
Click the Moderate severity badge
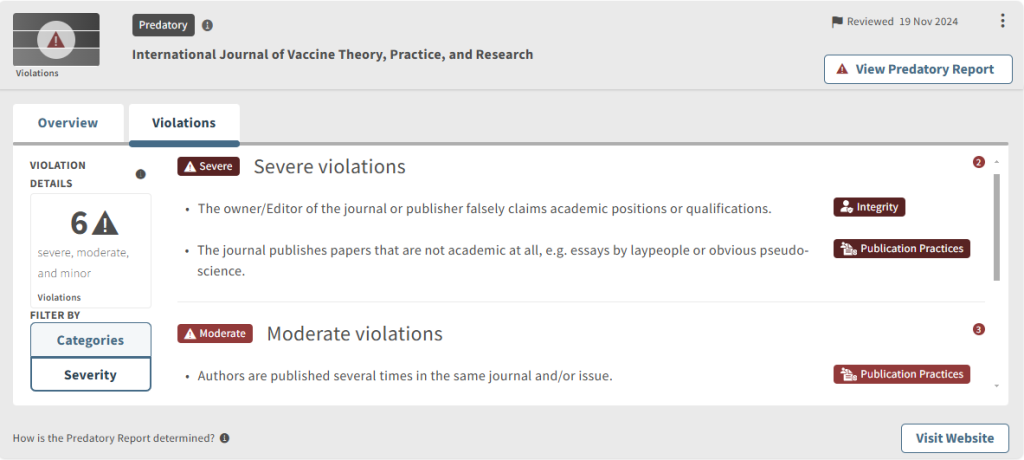(x=215, y=333)
